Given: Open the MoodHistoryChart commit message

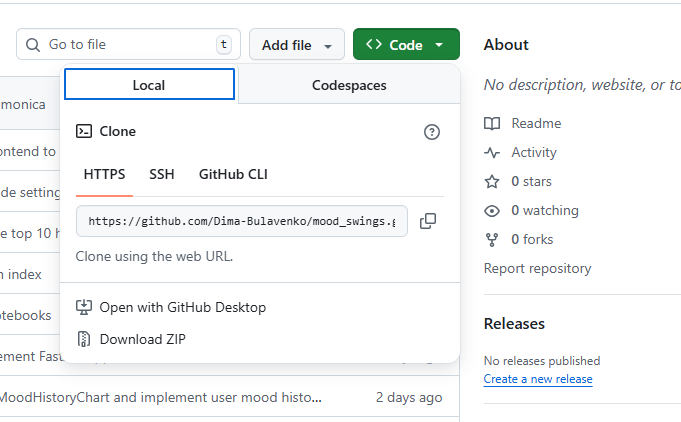Looking at the screenshot, I should coord(161,397).
